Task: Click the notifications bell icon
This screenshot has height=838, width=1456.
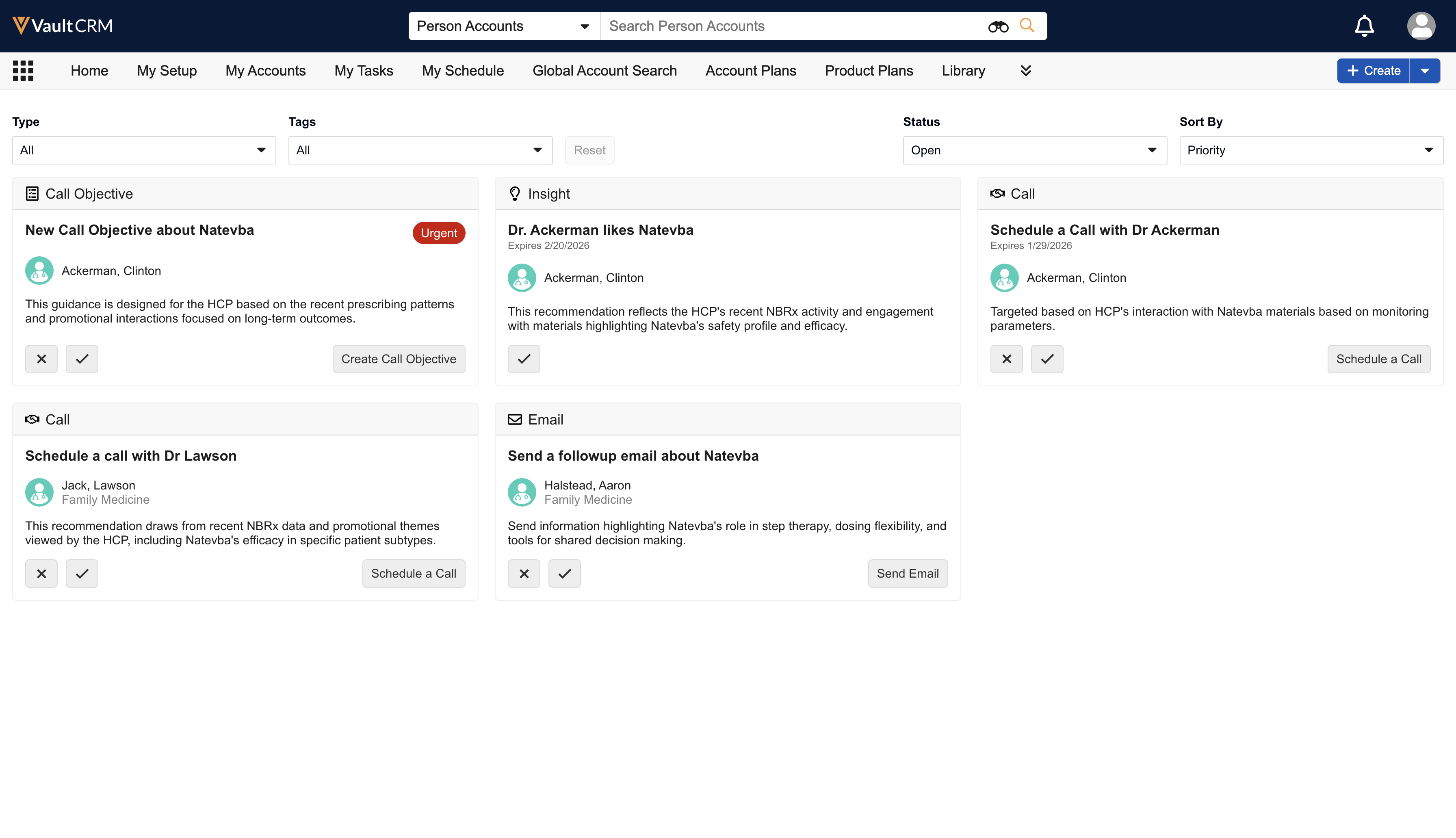Action: 1364,26
